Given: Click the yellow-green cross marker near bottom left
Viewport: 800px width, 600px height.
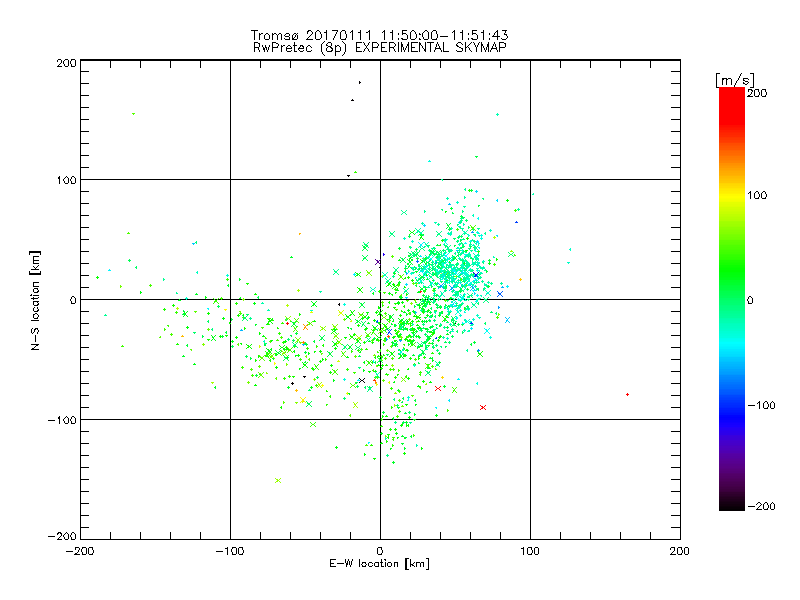Looking at the screenshot, I should pyautogui.click(x=278, y=480).
